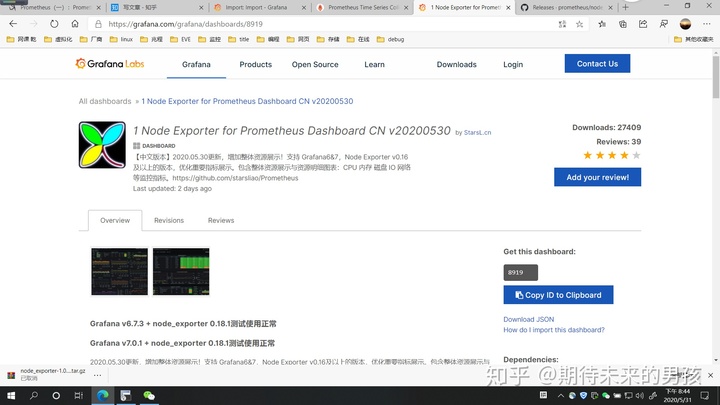Open the Grafana menu in site navigation
Screen dimensions: 720x405
coord(196,64)
